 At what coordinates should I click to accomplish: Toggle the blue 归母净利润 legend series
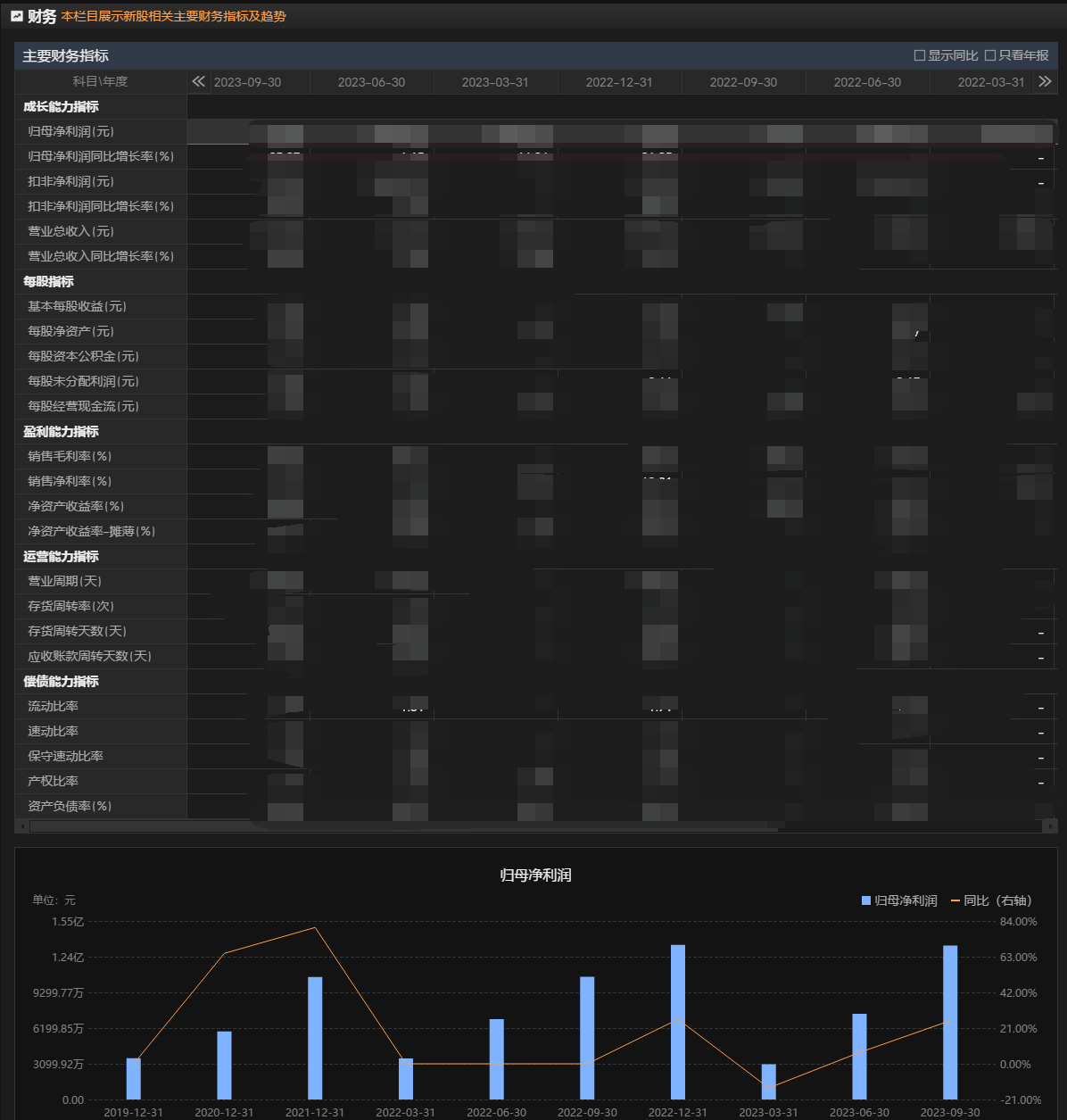point(899,900)
